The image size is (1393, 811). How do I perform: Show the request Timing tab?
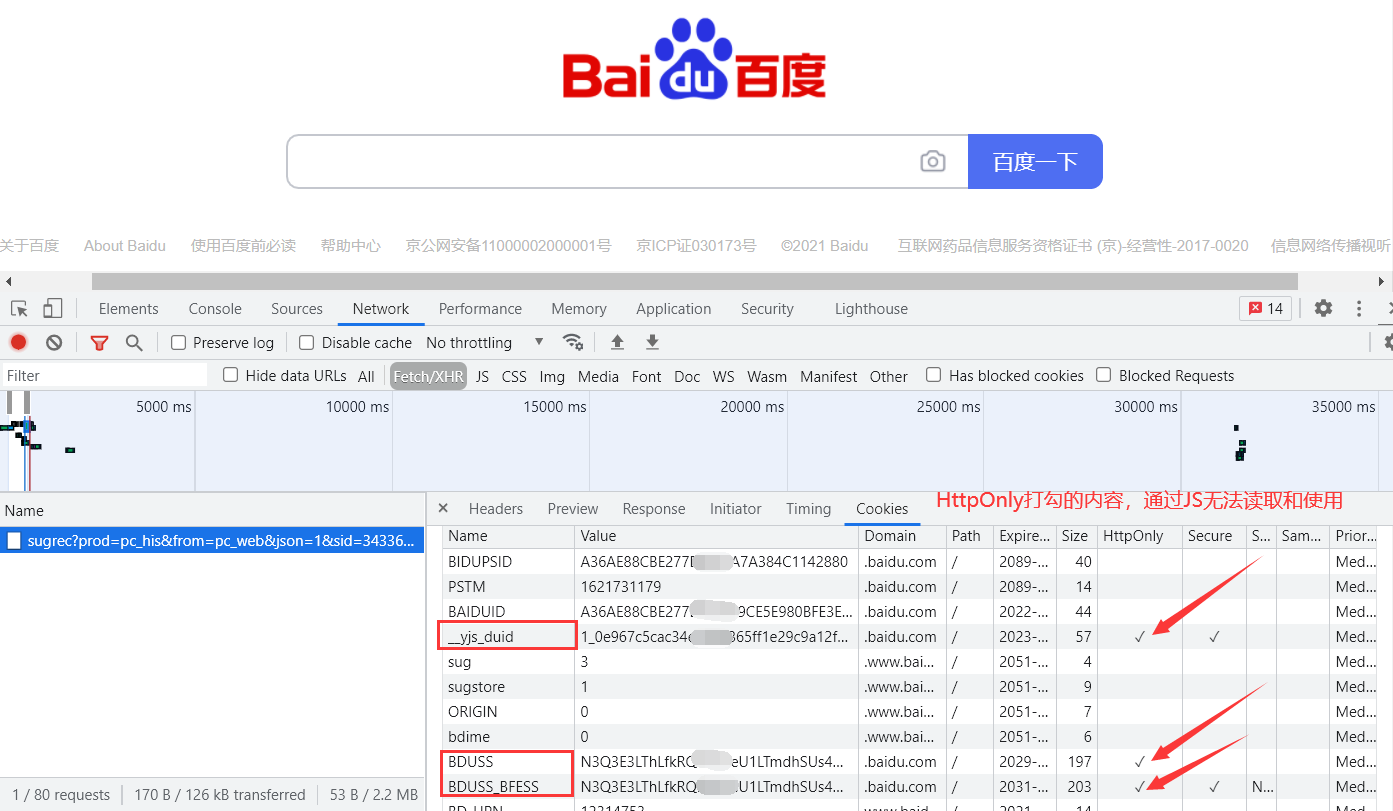click(x=808, y=508)
